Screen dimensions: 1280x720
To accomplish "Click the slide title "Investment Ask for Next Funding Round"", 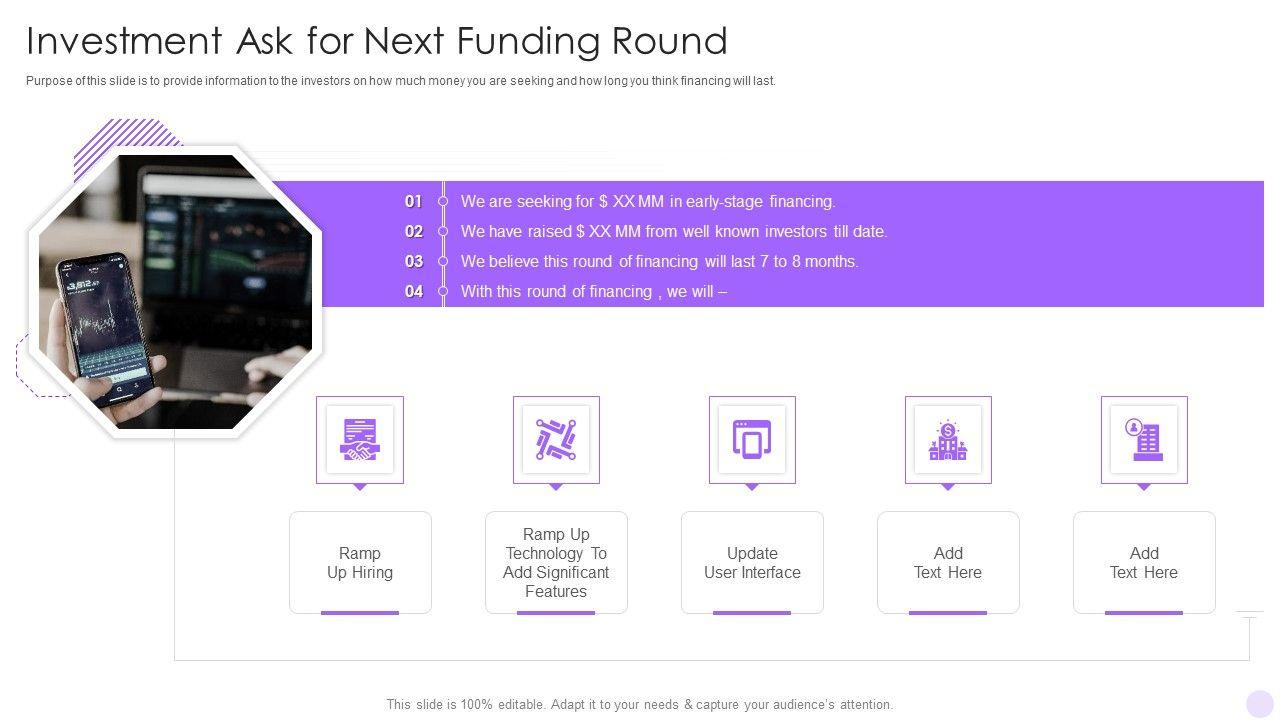I will [377, 41].
